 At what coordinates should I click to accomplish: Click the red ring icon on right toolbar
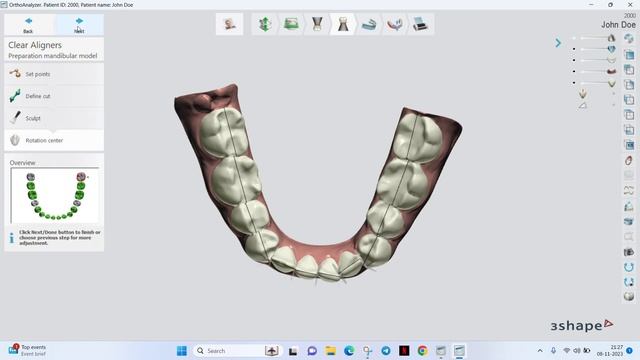(629, 160)
